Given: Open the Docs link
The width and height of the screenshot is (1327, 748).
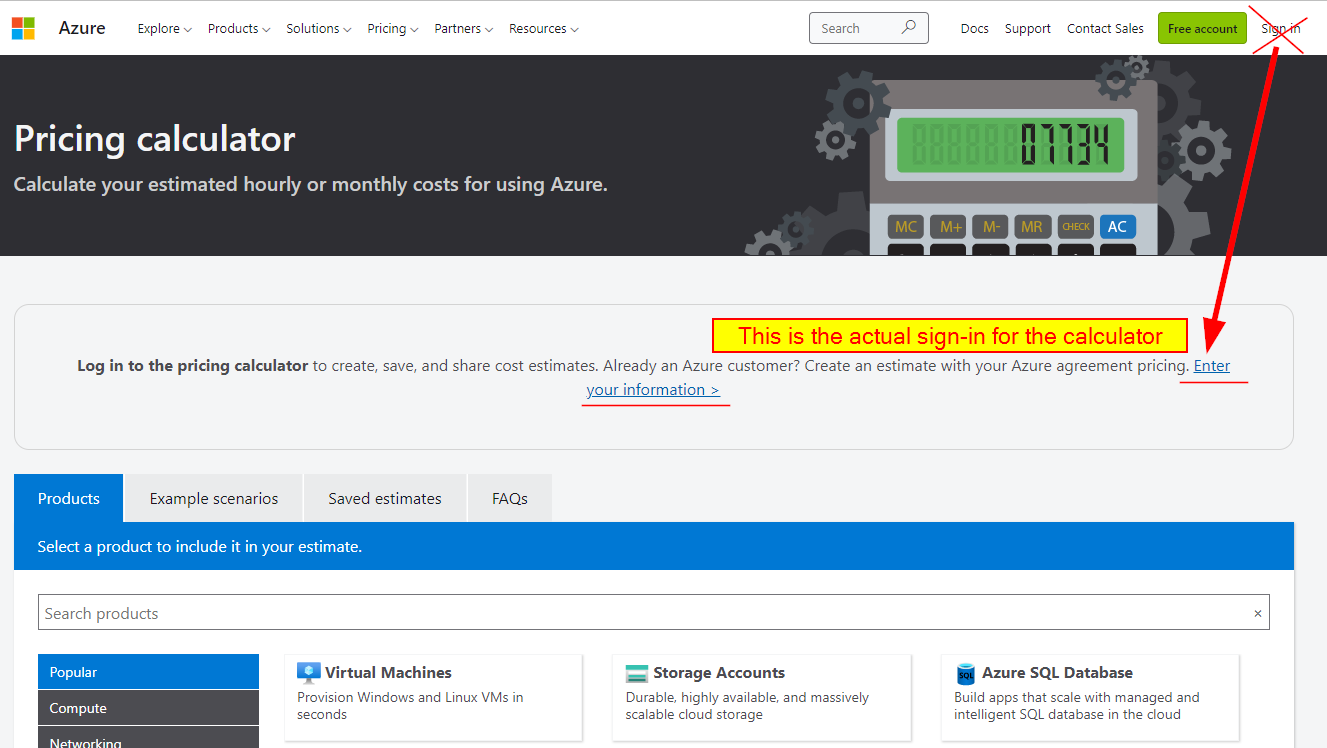Looking at the screenshot, I should click(x=975, y=29).
